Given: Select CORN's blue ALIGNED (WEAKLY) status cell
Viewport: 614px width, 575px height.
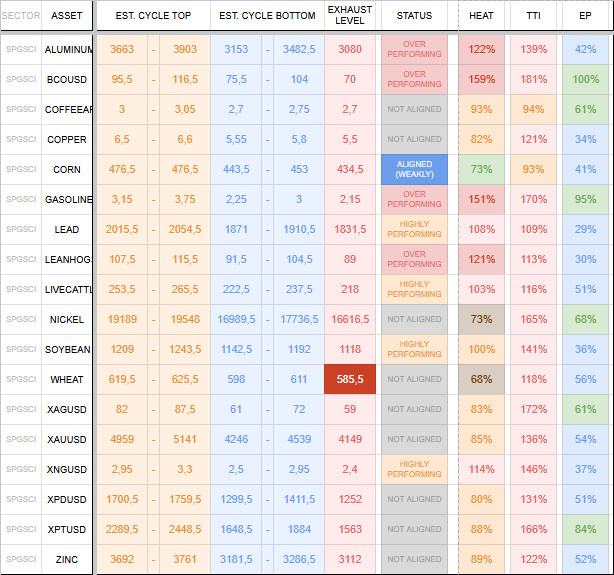Looking at the screenshot, I should coord(414,169).
